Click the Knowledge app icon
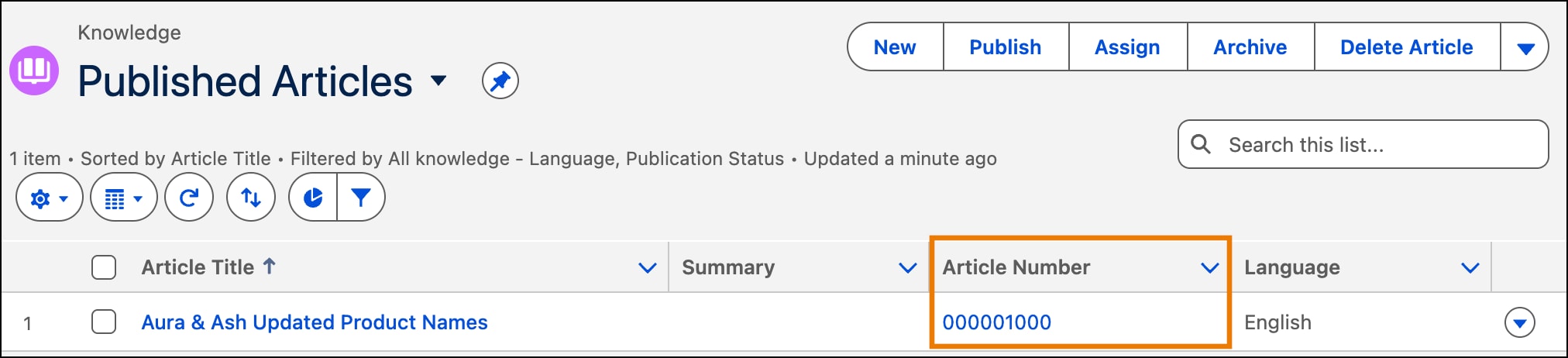 [x=33, y=71]
